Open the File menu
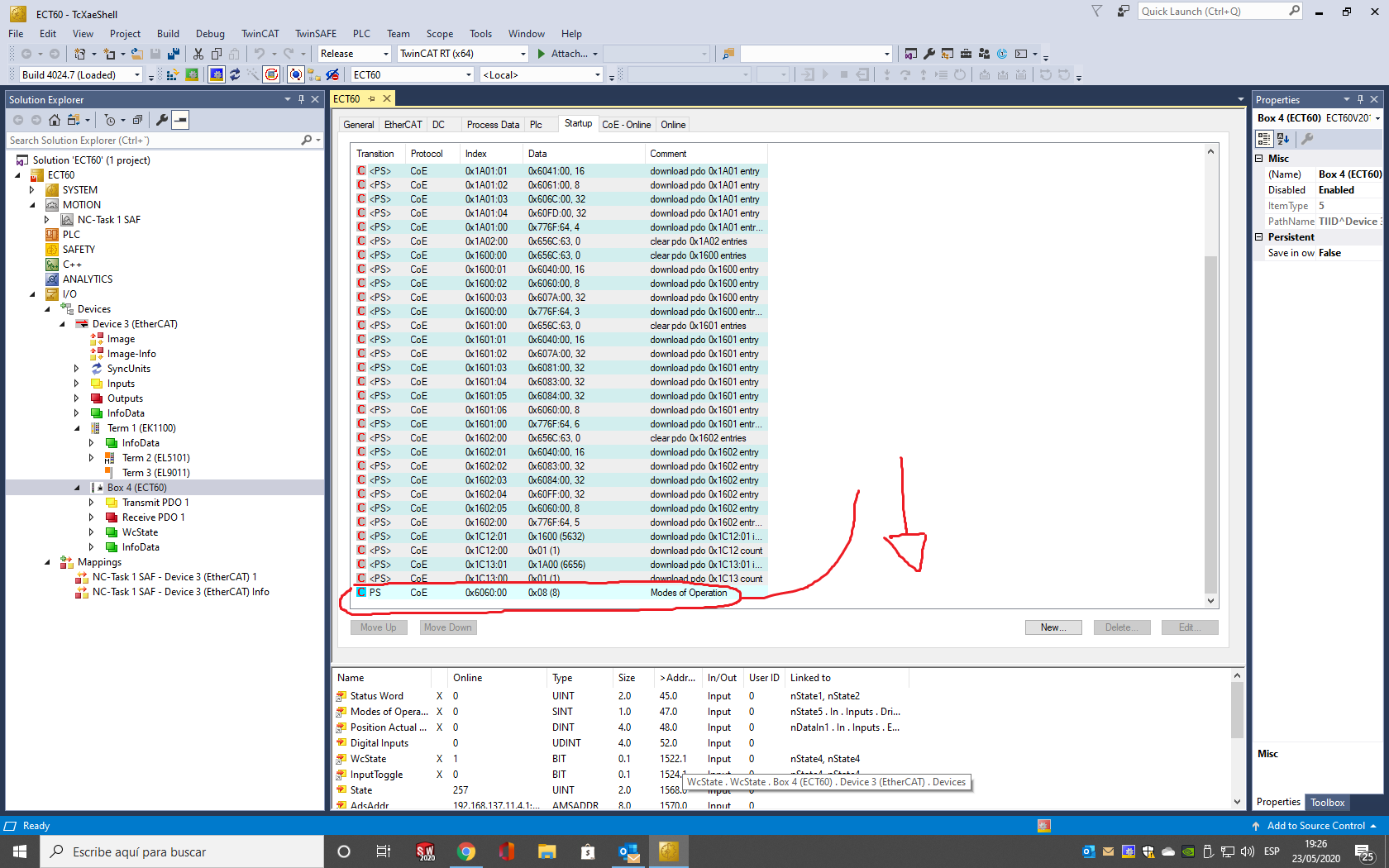This screenshot has width=1389, height=868. point(16,34)
